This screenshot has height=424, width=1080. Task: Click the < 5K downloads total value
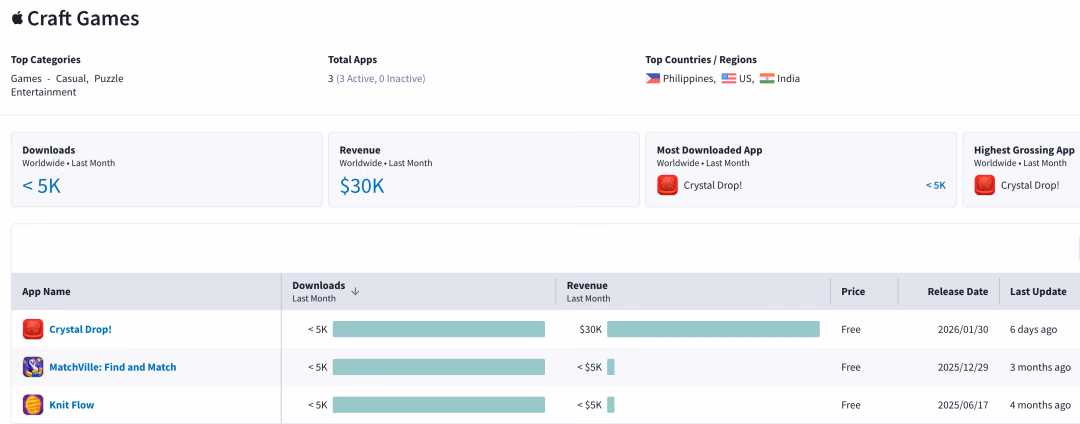[x=41, y=186]
